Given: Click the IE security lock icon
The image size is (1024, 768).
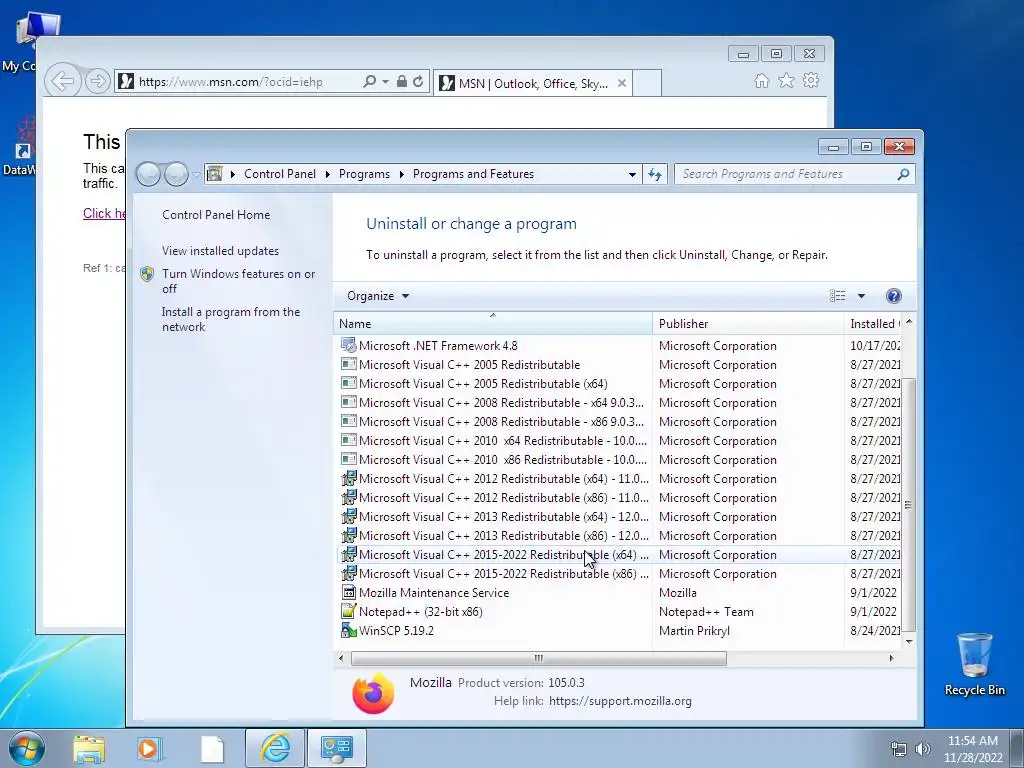Looking at the screenshot, I should pyautogui.click(x=402, y=82).
